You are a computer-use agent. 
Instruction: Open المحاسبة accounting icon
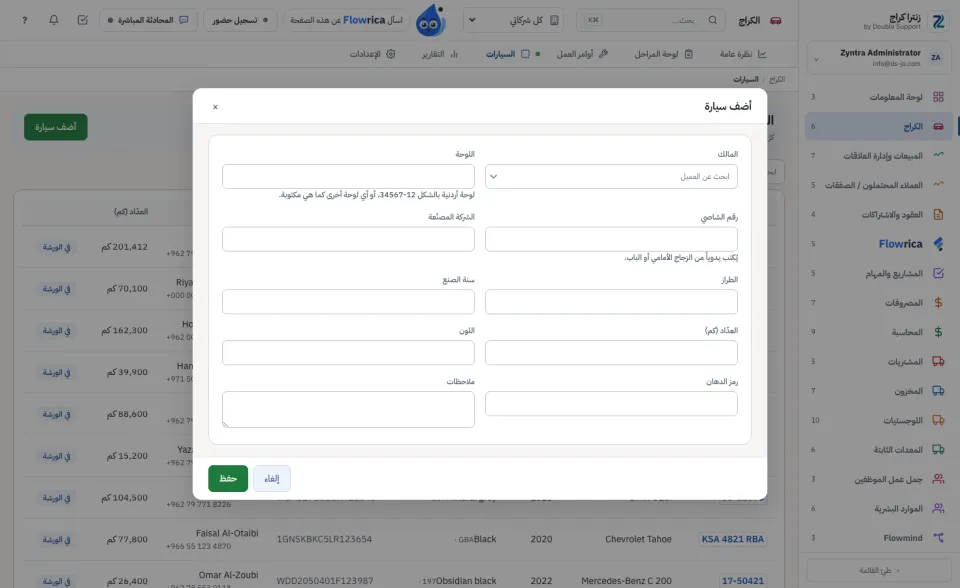coord(938,332)
